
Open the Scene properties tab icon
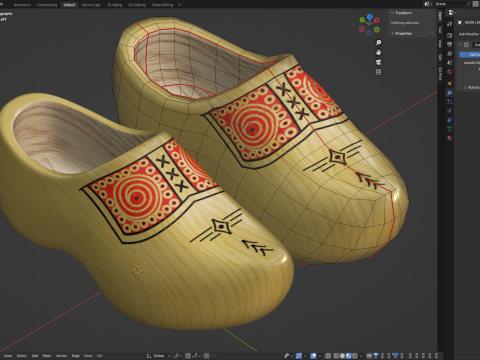450,62
